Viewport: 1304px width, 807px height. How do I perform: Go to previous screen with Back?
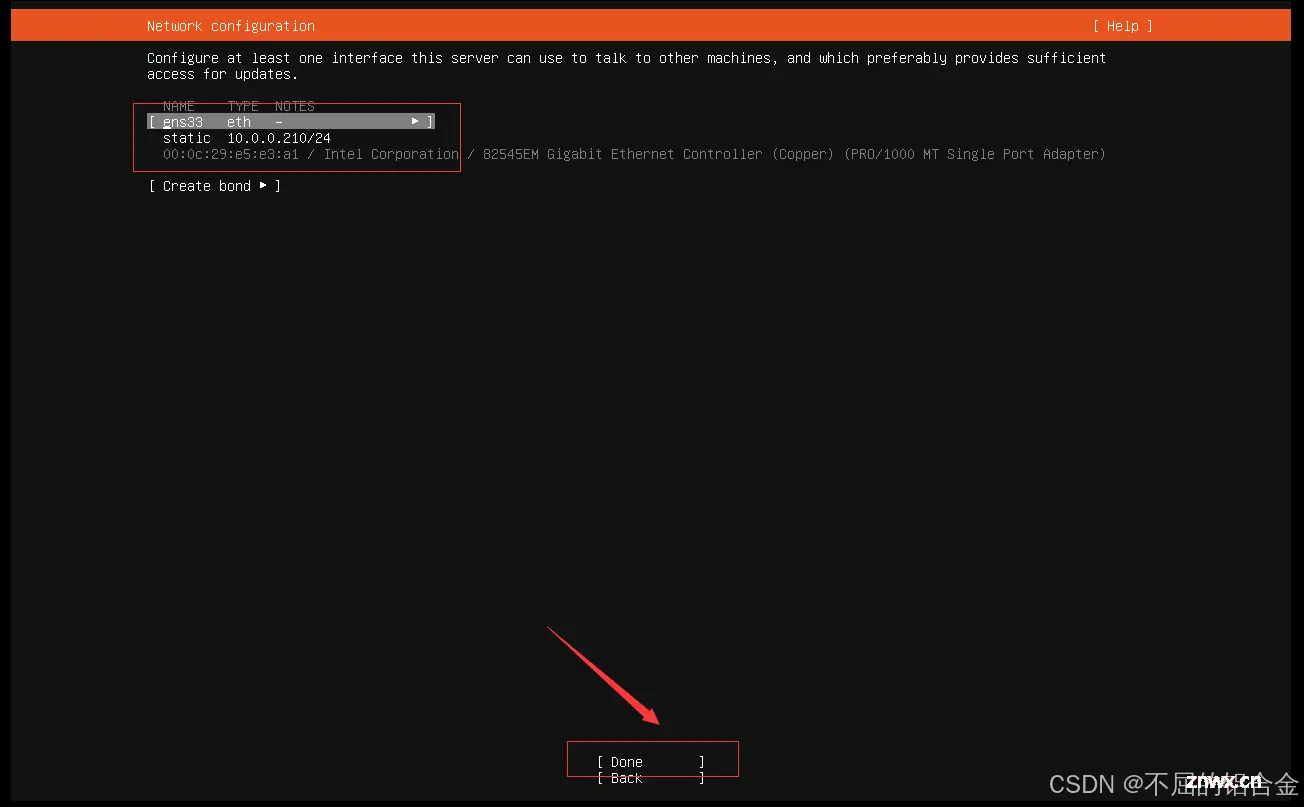coord(651,778)
